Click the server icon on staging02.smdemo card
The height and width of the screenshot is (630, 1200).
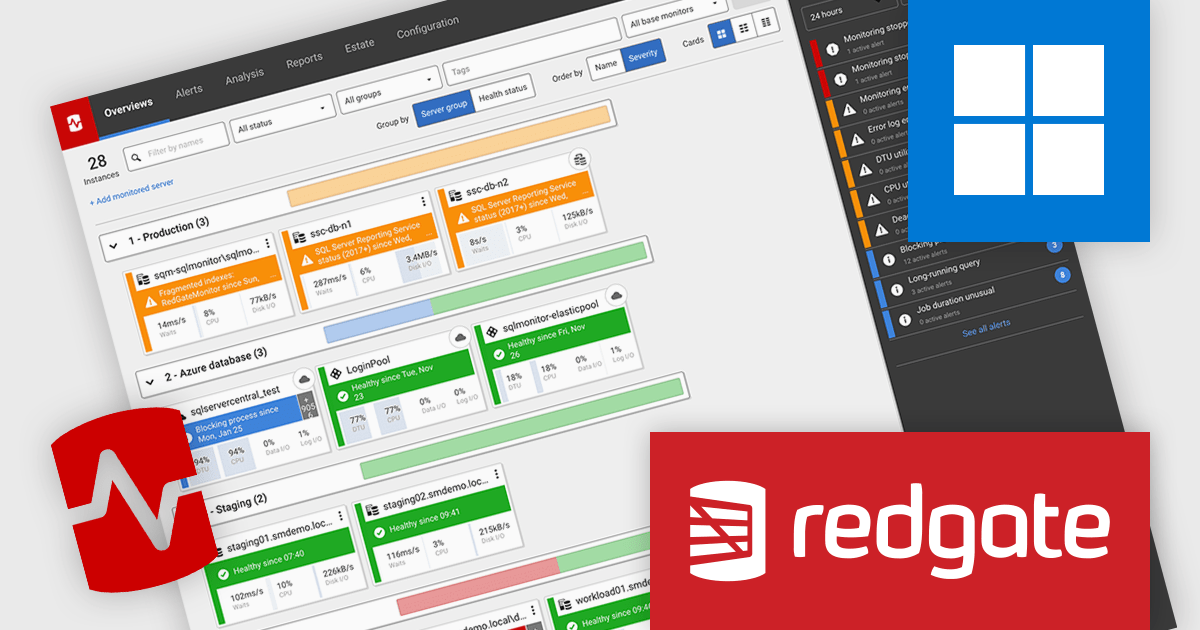click(372, 511)
